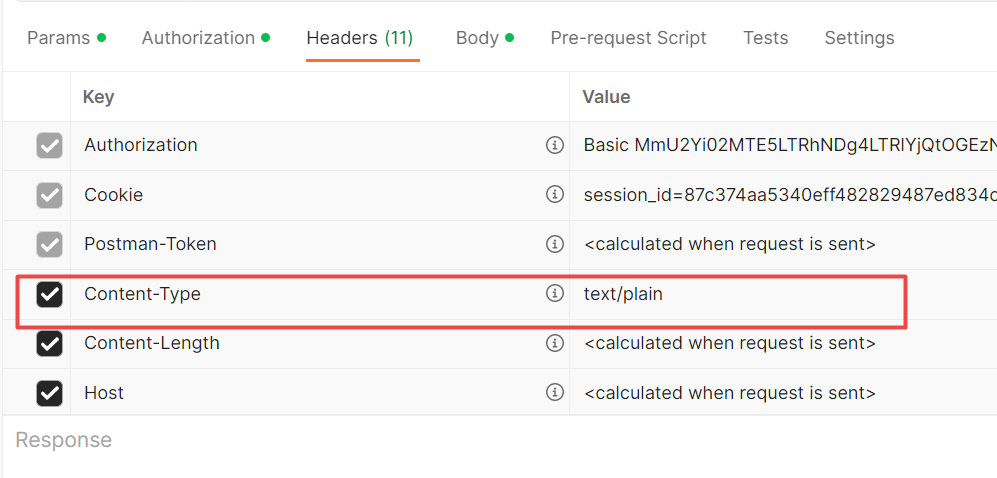
Task: Toggle the Authorization header checkbox
Action: [x=49, y=145]
